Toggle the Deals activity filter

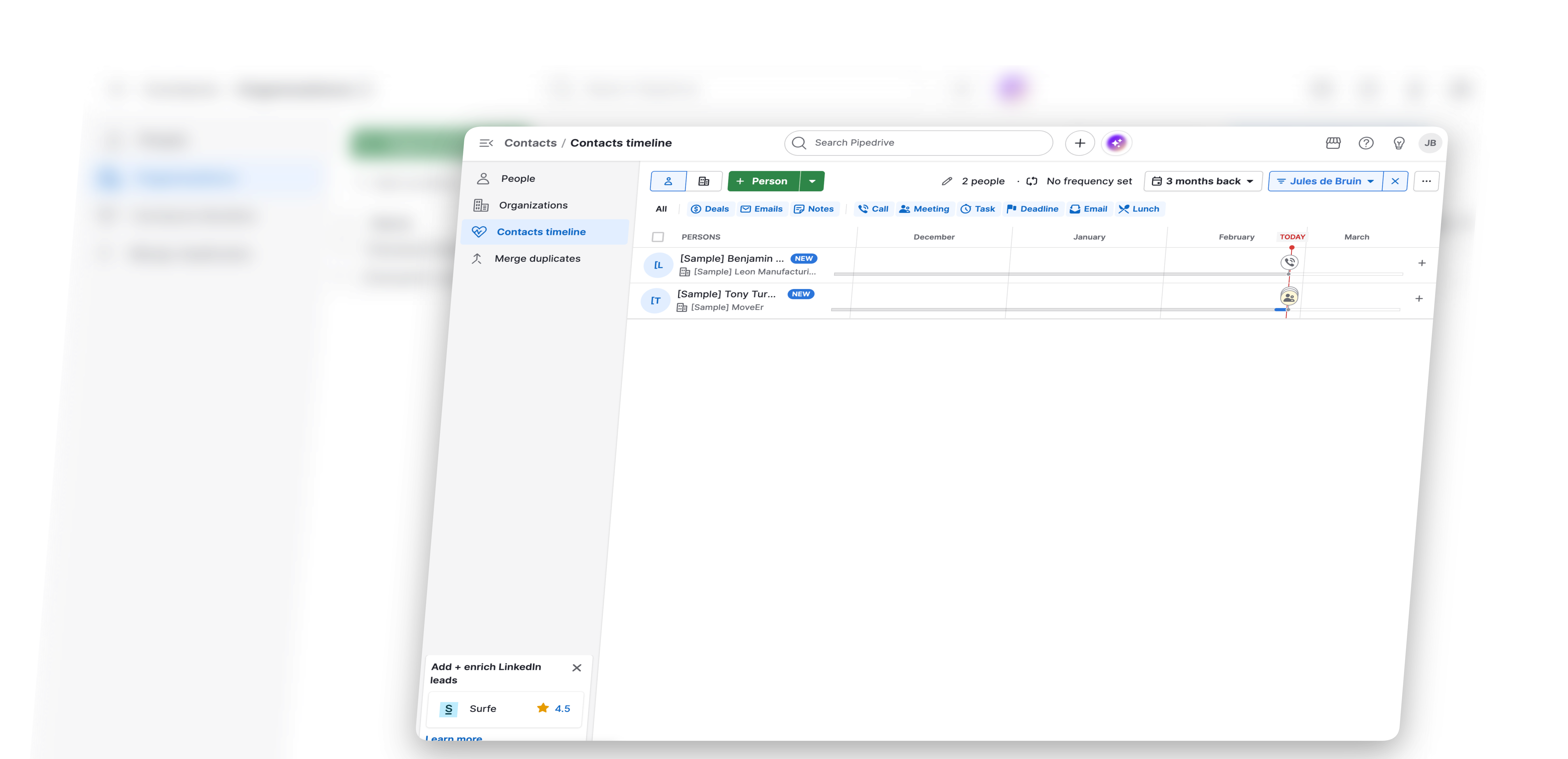(710, 209)
